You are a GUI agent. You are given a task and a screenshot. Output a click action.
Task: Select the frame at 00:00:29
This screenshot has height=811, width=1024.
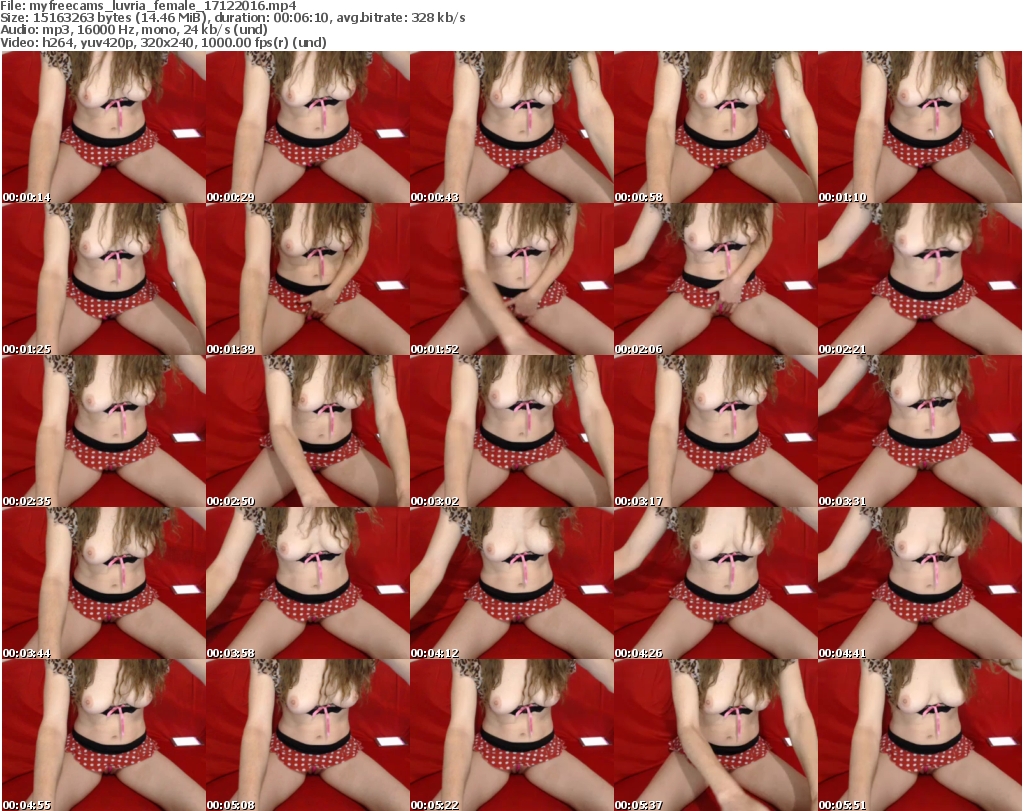[x=307, y=127]
